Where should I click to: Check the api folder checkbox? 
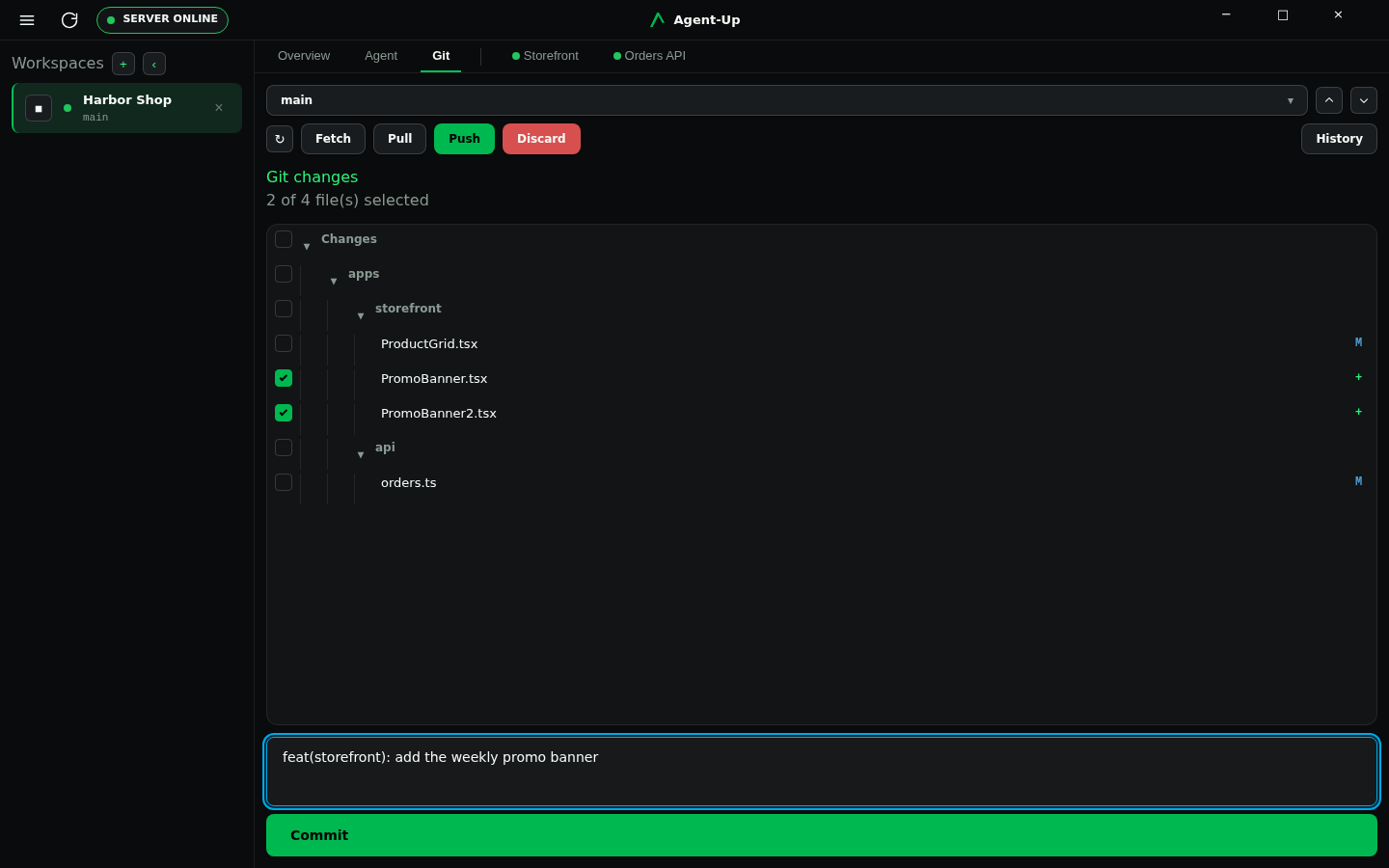284,448
